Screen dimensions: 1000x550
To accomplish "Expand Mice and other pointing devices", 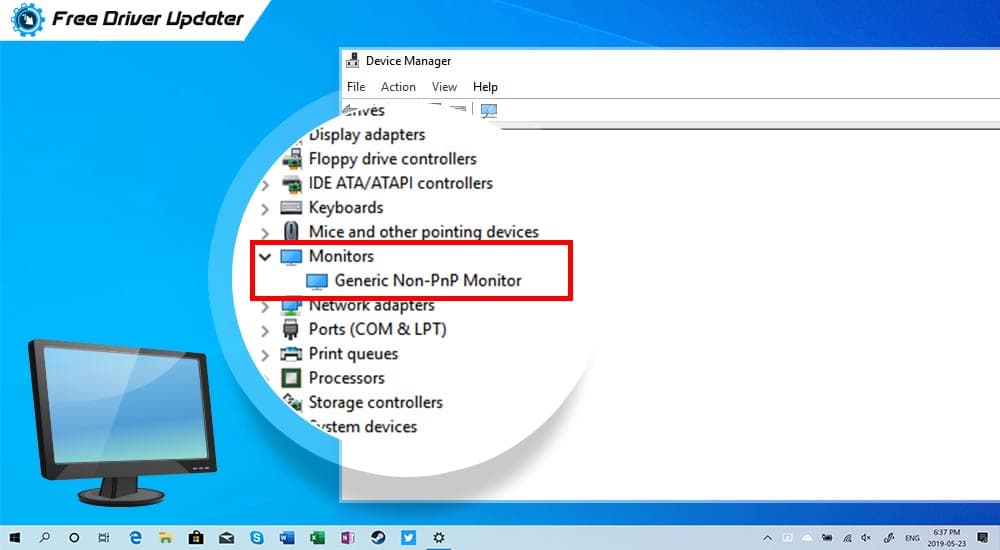I will click(x=265, y=234).
